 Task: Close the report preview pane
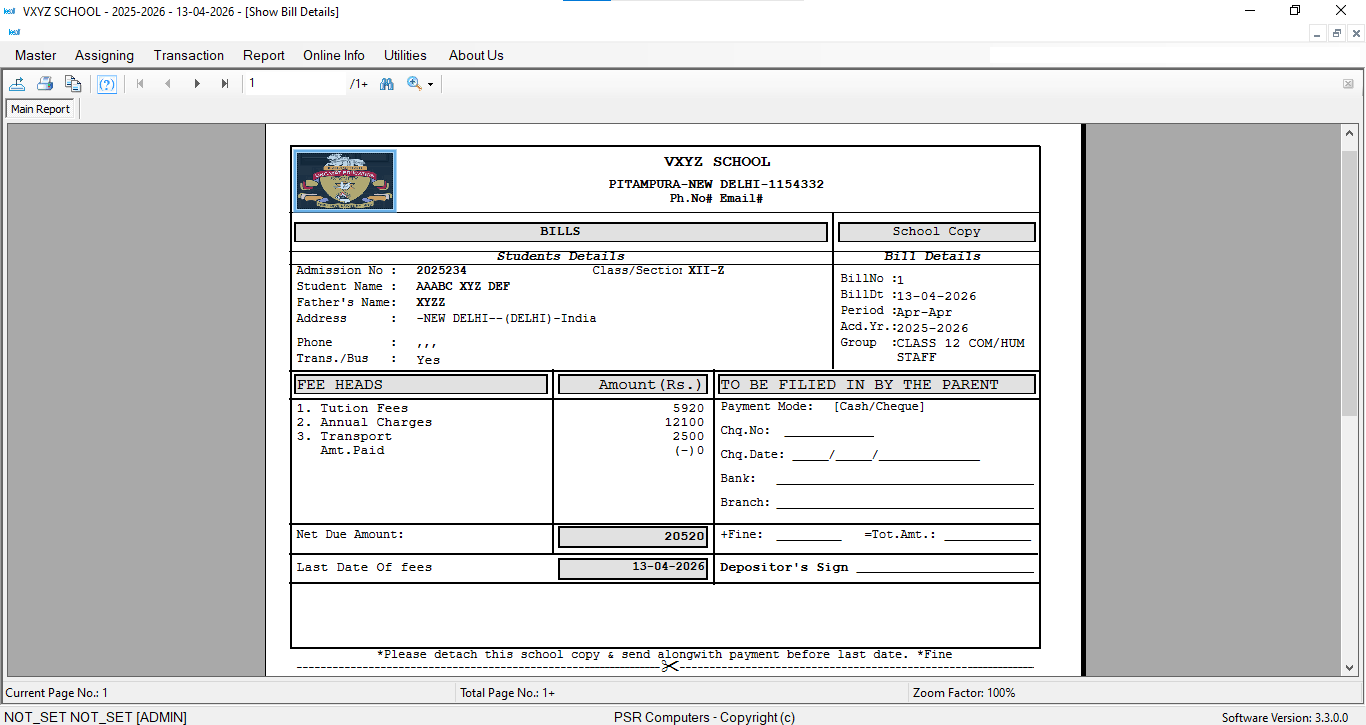[1349, 84]
